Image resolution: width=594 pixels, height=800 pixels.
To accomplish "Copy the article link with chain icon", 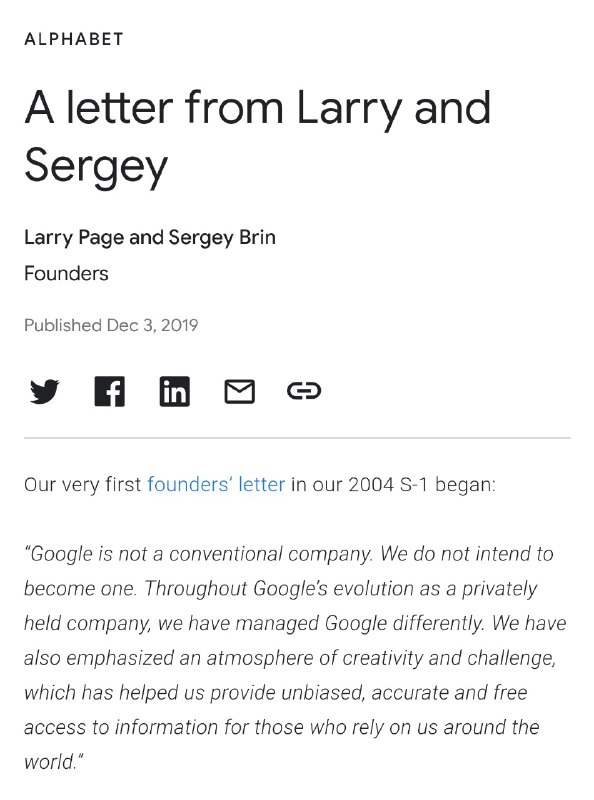I will click(x=304, y=391).
